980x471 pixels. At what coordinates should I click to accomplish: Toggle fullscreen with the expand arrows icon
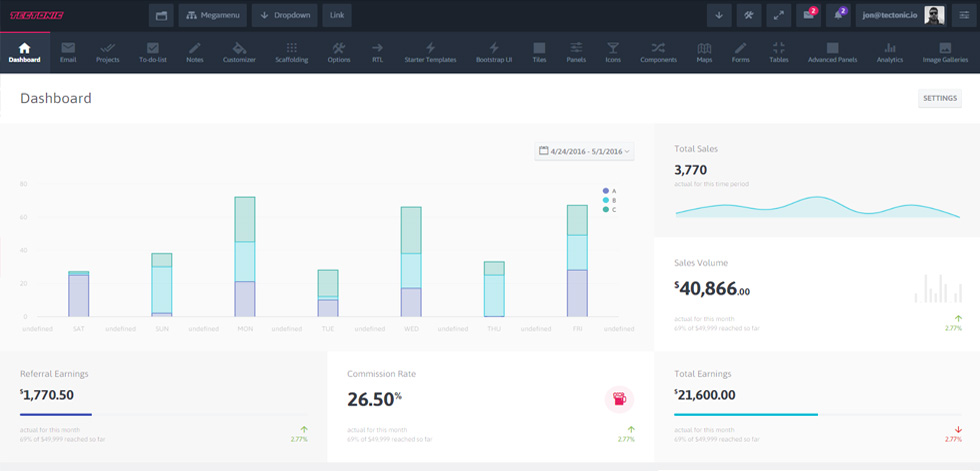tap(779, 16)
